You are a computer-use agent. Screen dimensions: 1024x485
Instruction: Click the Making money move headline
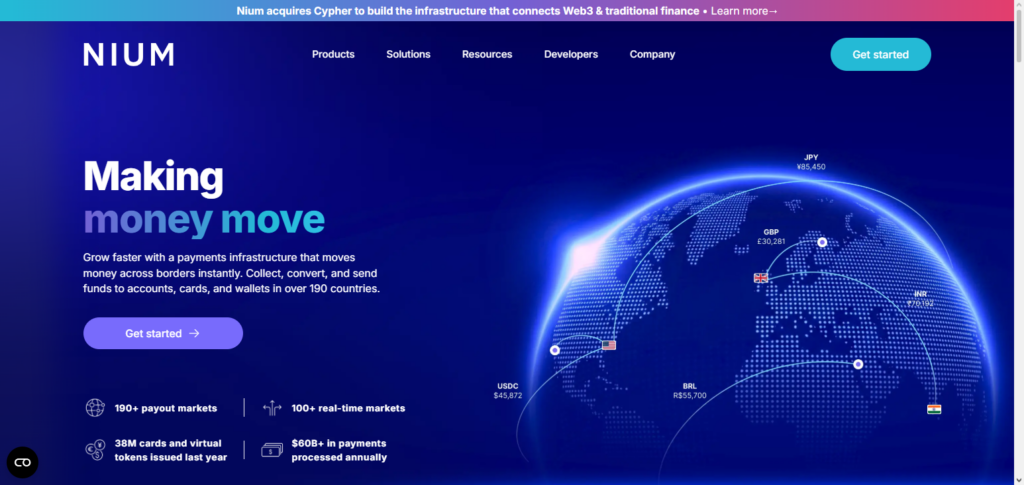pos(204,198)
